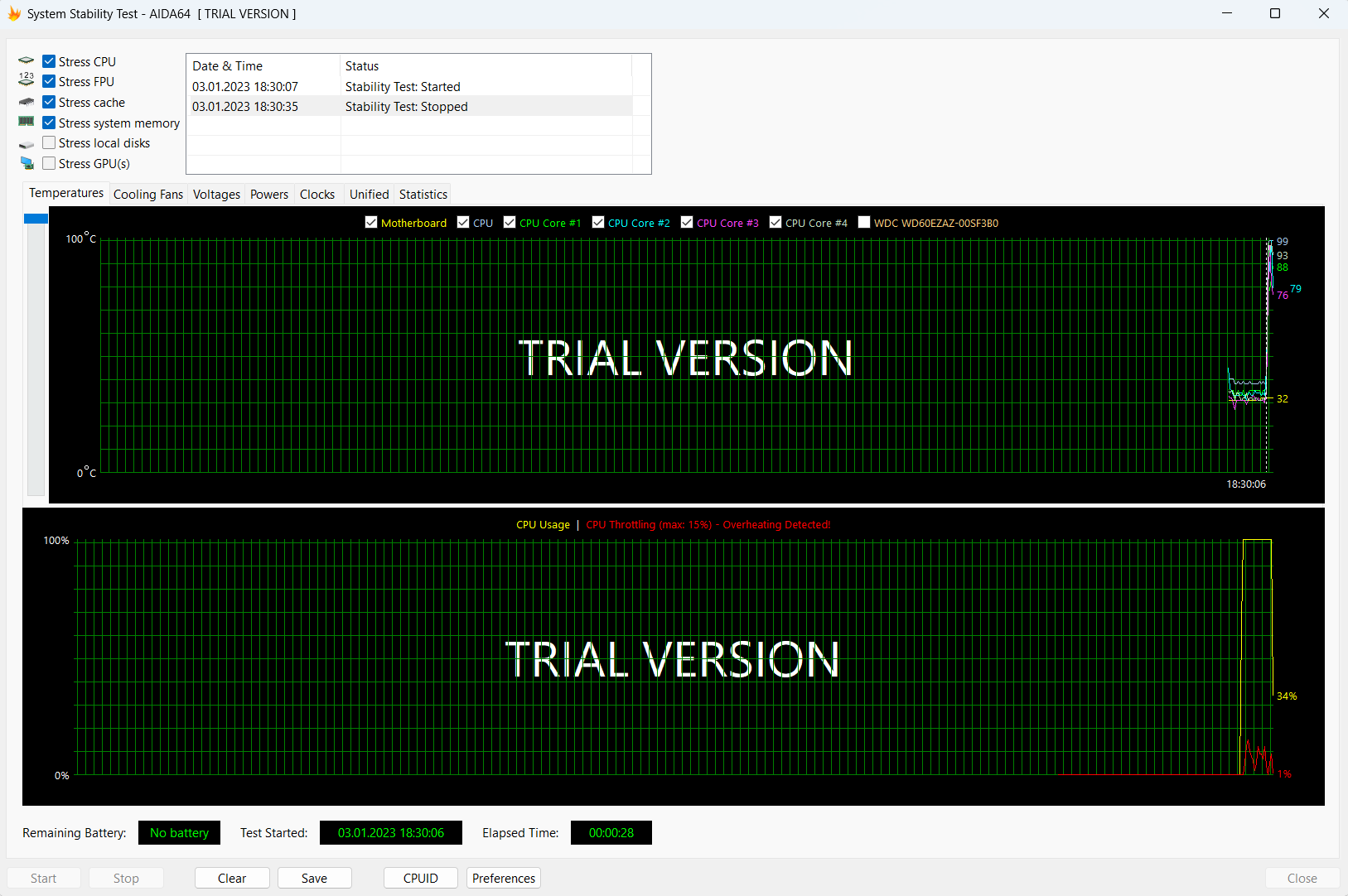Image resolution: width=1348 pixels, height=896 pixels.
Task: Switch to the Unified tab
Action: coord(370,195)
